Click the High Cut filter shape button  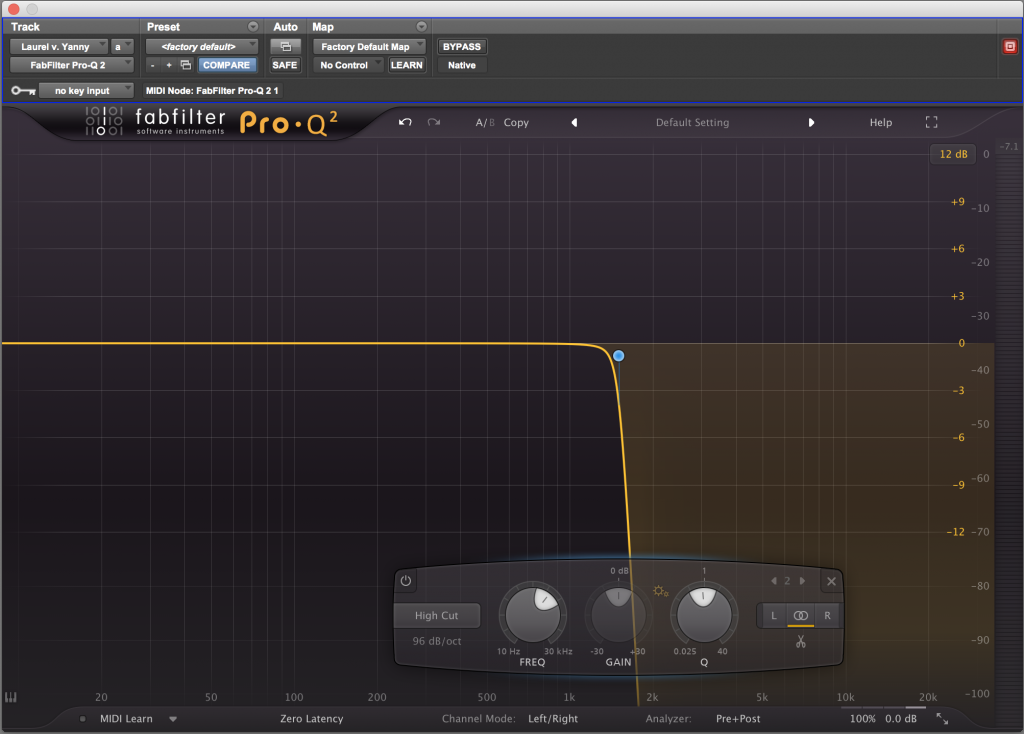point(437,616)
